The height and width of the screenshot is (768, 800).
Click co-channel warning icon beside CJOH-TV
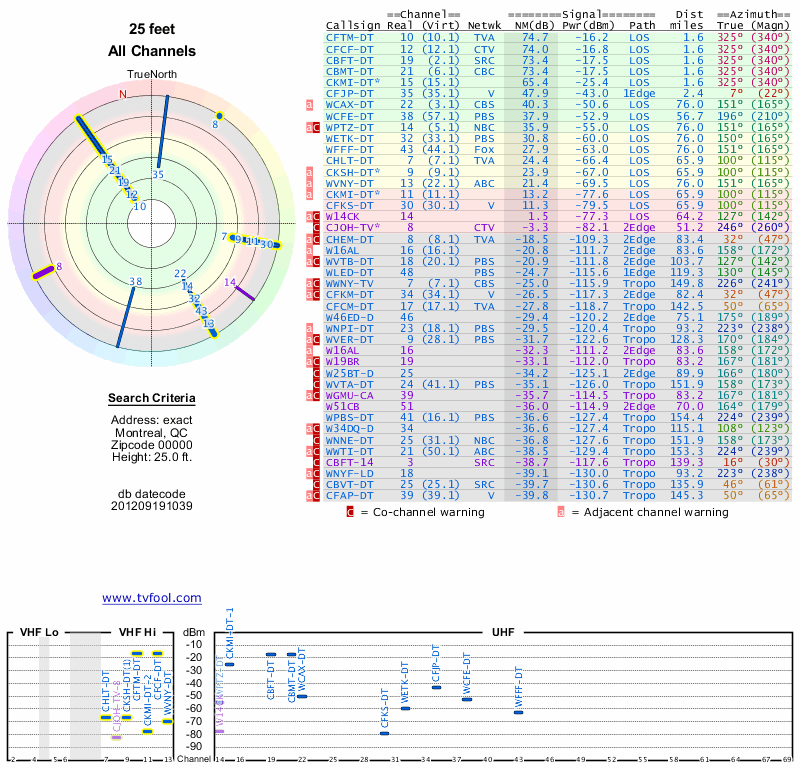317,228
